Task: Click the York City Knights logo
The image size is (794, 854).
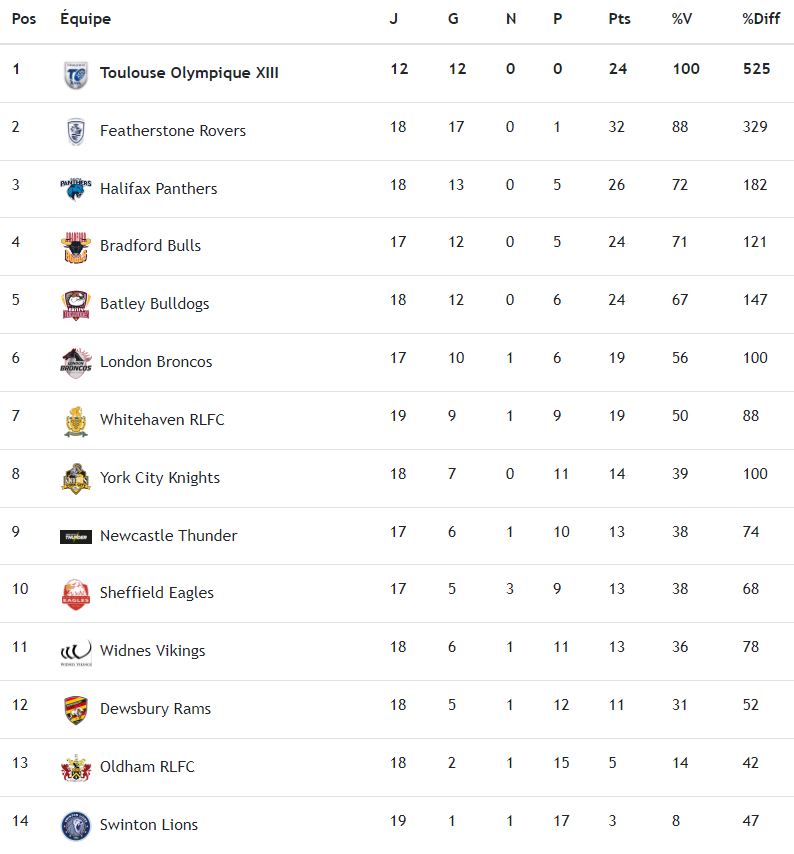Action: click(x=76, y=478)
